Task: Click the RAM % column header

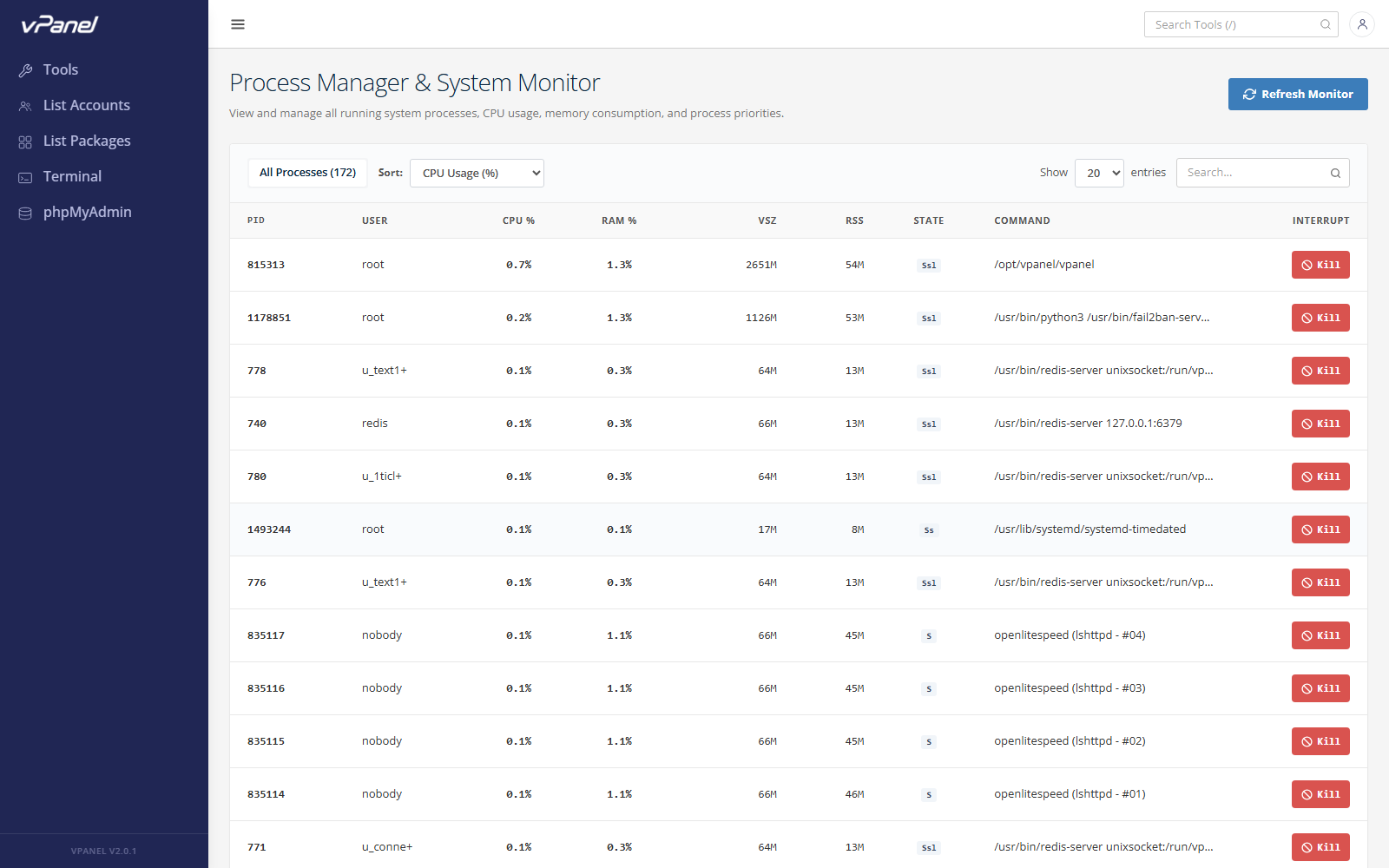Action: pyautogui.click(x=619, y=220)
